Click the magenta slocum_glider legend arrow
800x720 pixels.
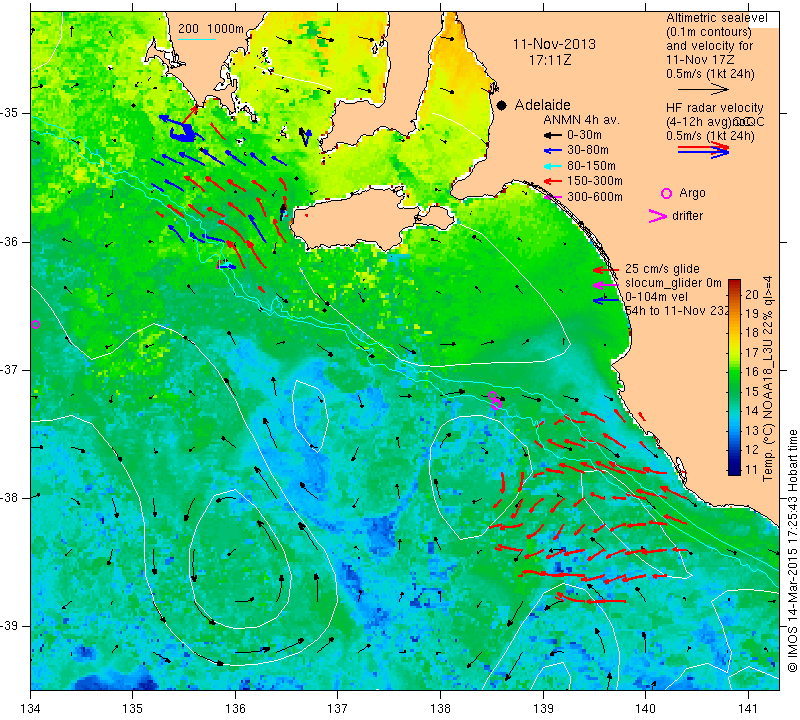(x=606, y=284)
